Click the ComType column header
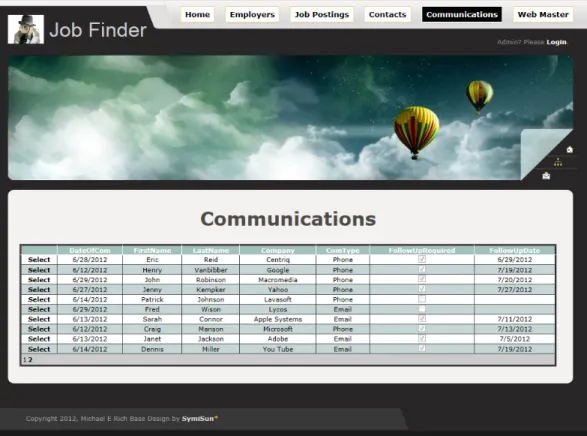The width and height of the screenshot is (587, 436). click(x=343, y=250)
